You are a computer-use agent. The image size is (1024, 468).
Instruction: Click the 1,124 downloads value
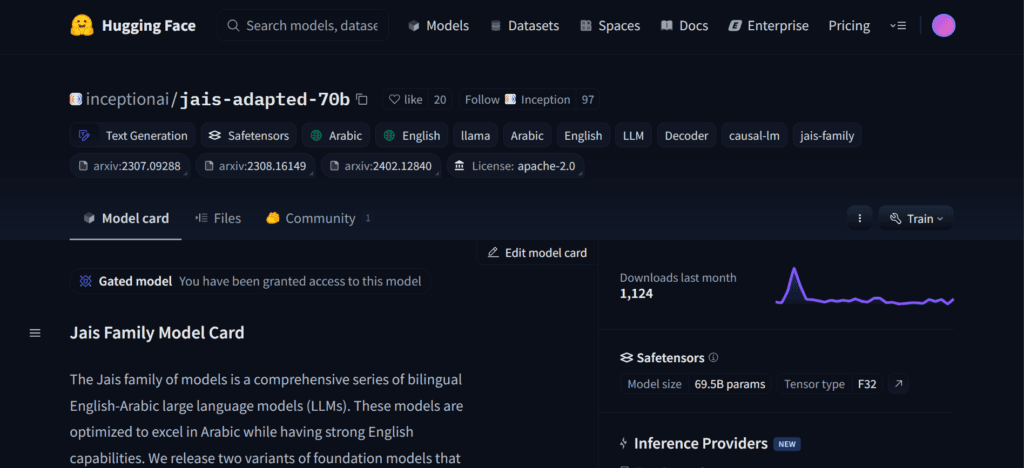pyautogui.click(x=636, y=294)
